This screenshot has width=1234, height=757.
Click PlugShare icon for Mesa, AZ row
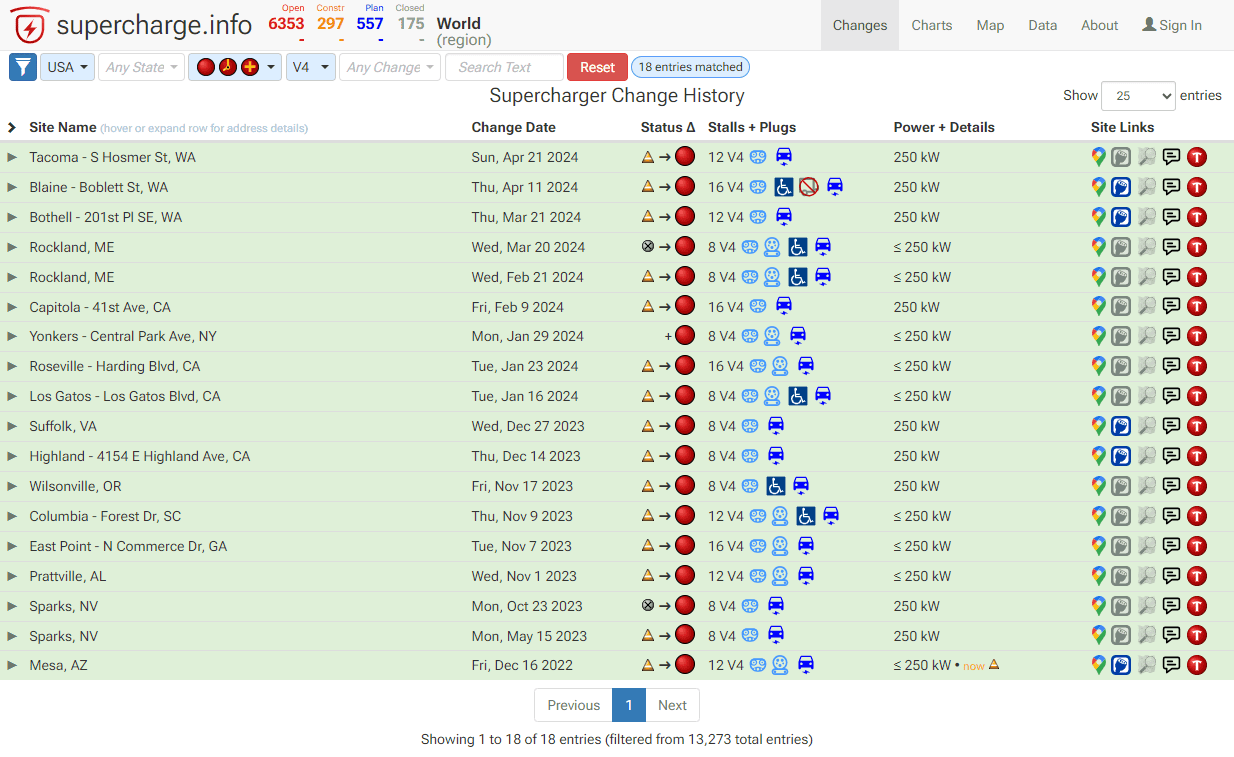1121,665
